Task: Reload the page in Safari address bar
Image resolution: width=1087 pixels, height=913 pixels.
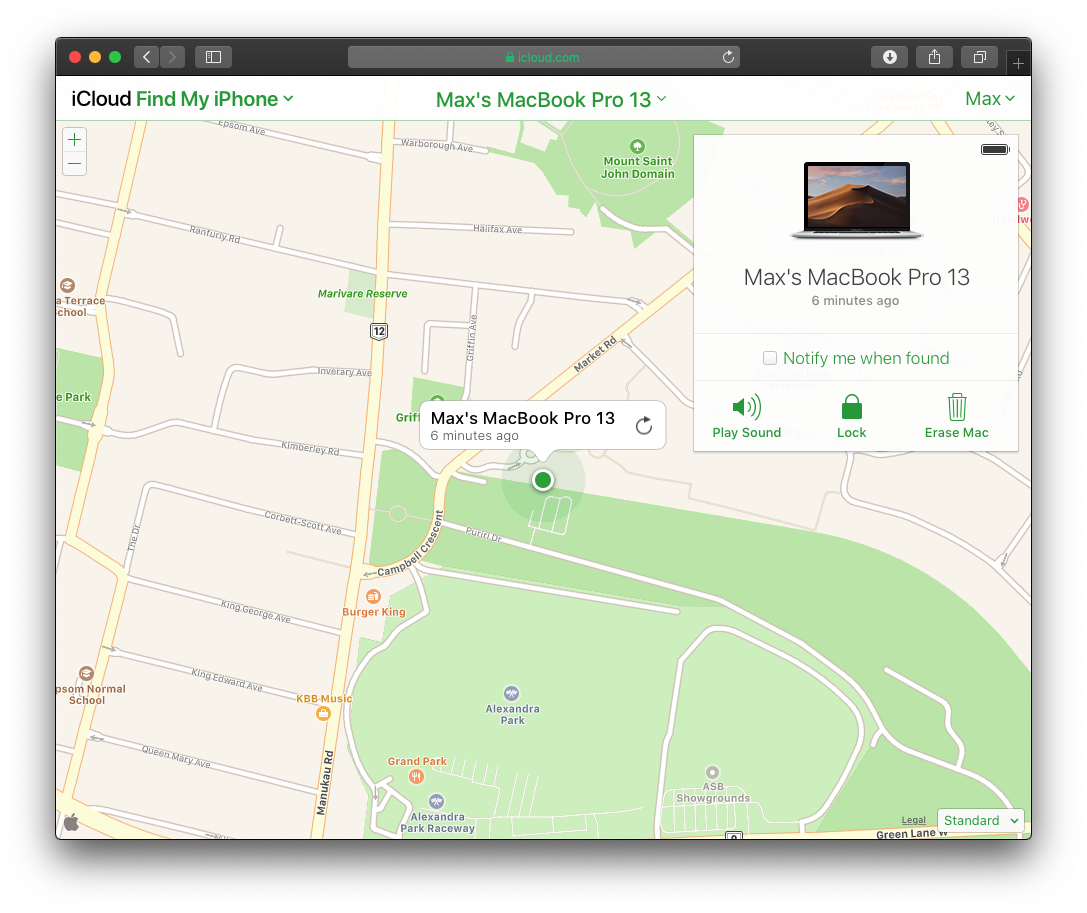Action: (x=728, y=57)
